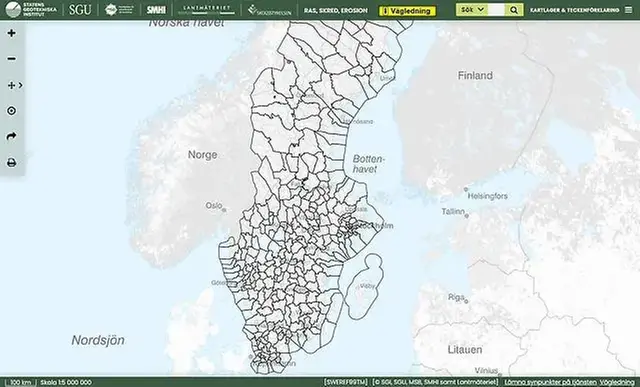Expand the Sök type dropdown
This screenshot has width=640, height=387.
coord(472,10)
